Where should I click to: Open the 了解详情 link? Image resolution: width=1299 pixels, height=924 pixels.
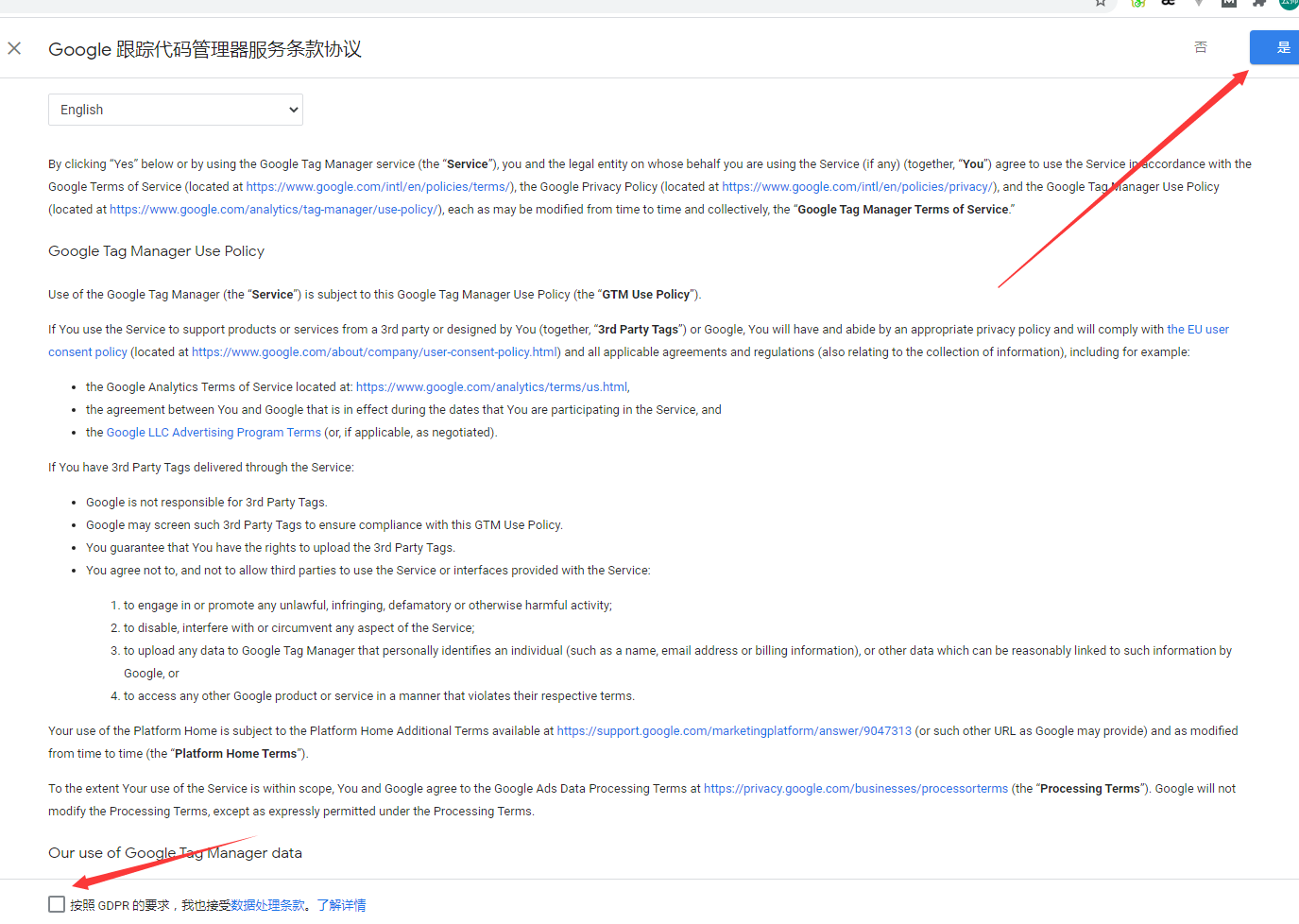(341, 905)
